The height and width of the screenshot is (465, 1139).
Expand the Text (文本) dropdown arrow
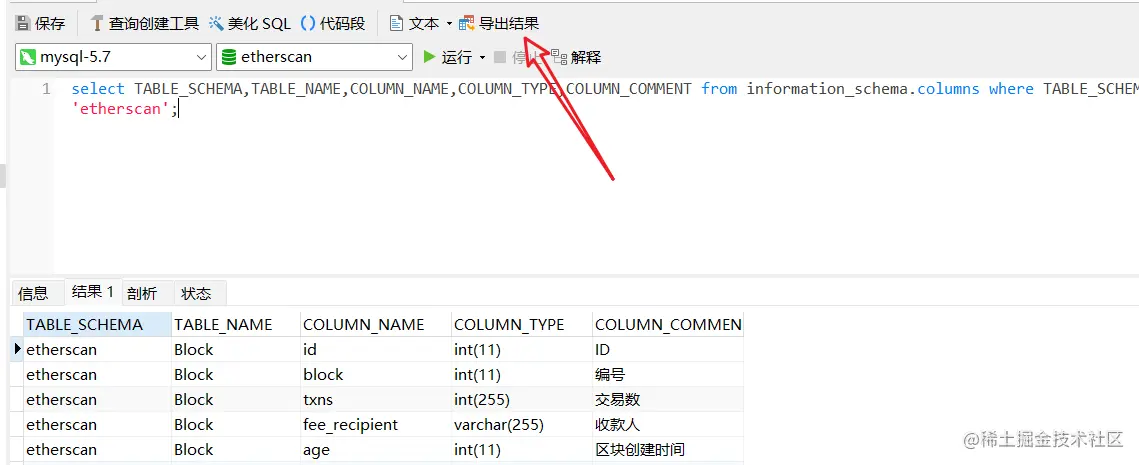click(449, 24)
